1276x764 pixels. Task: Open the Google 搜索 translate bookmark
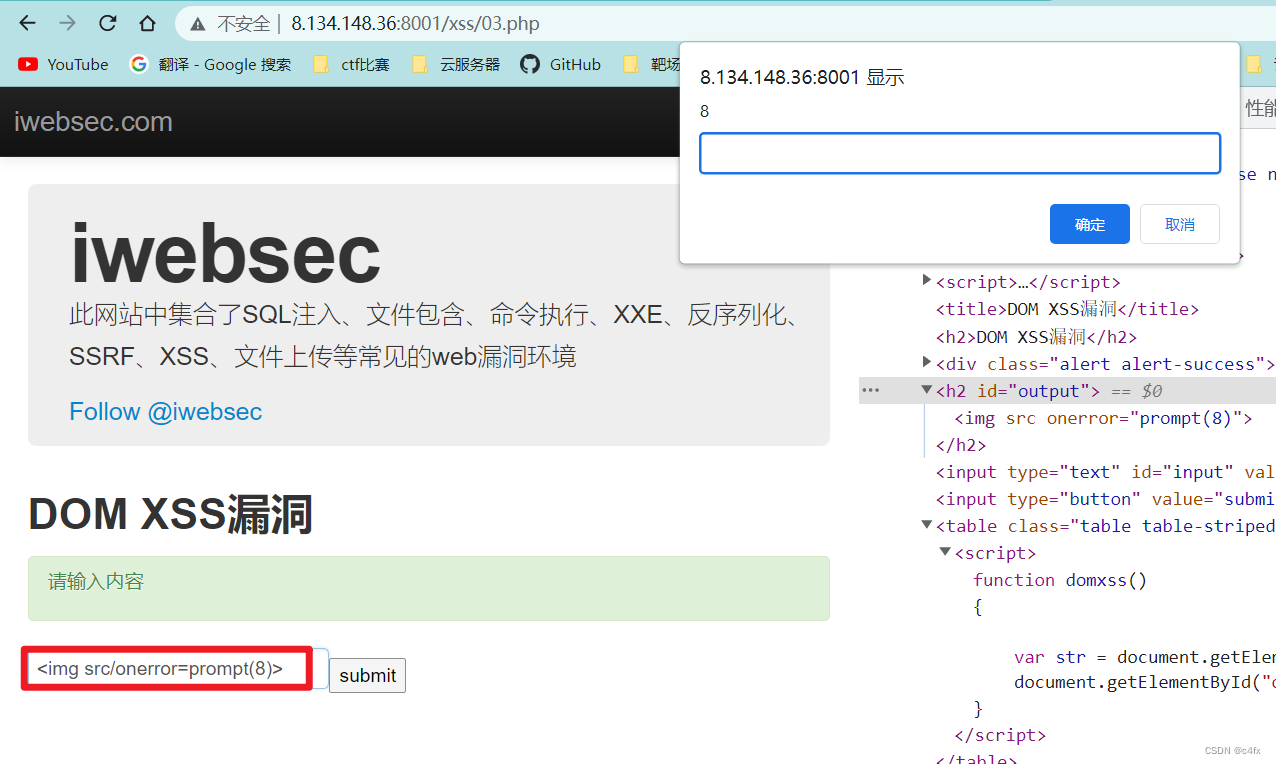(210, 64)
